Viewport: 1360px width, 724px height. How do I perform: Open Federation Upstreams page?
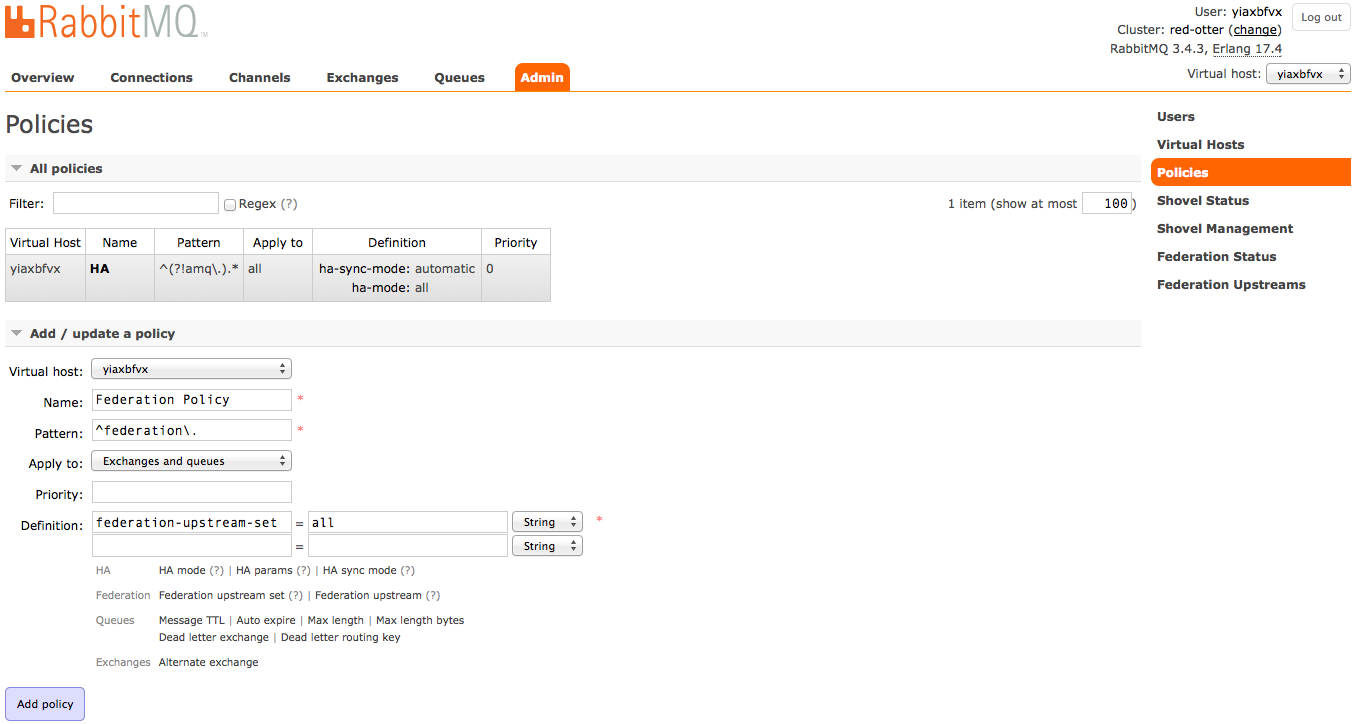click(x=1231, y=284)
